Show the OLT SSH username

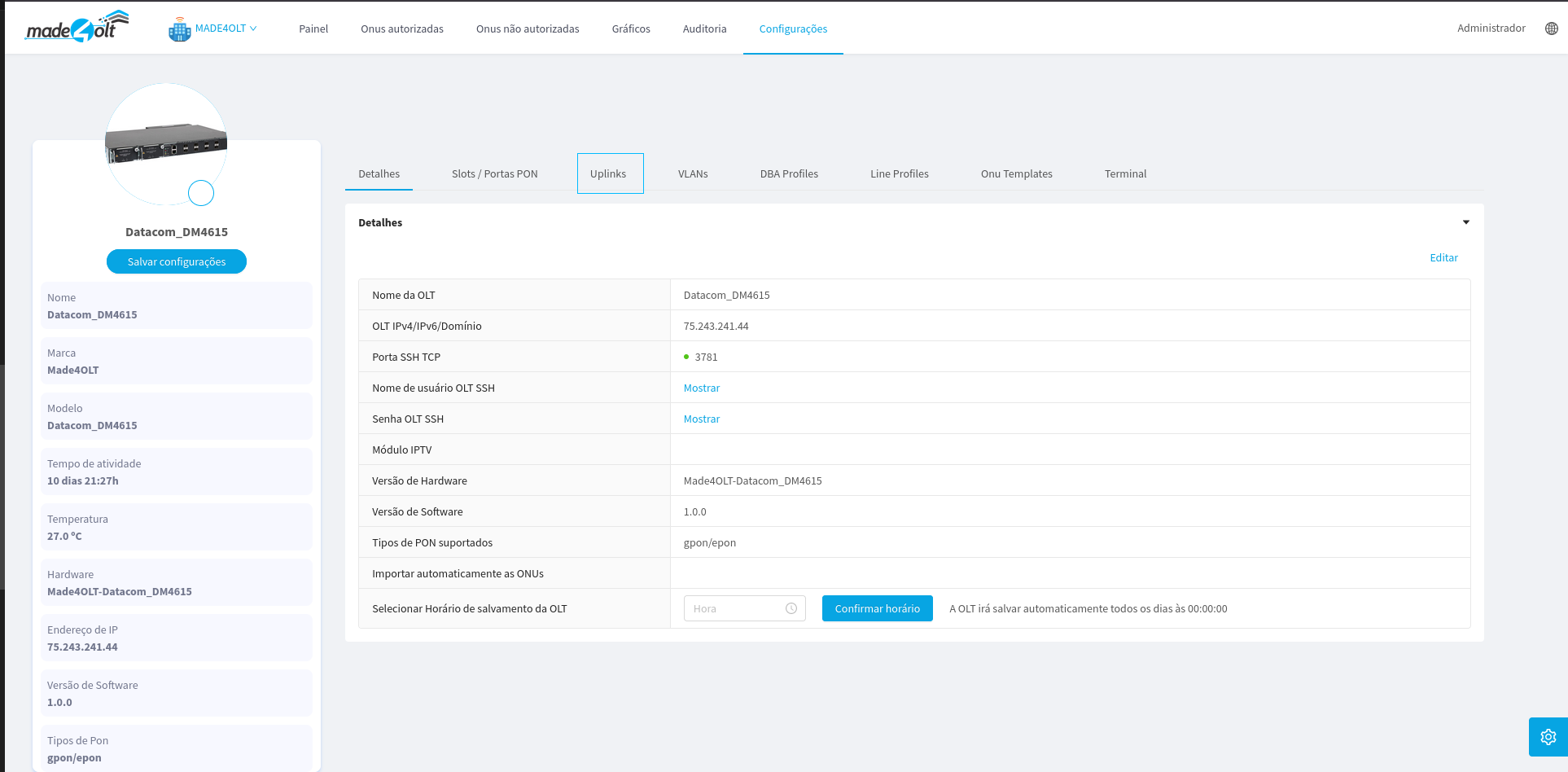[701, 388]
